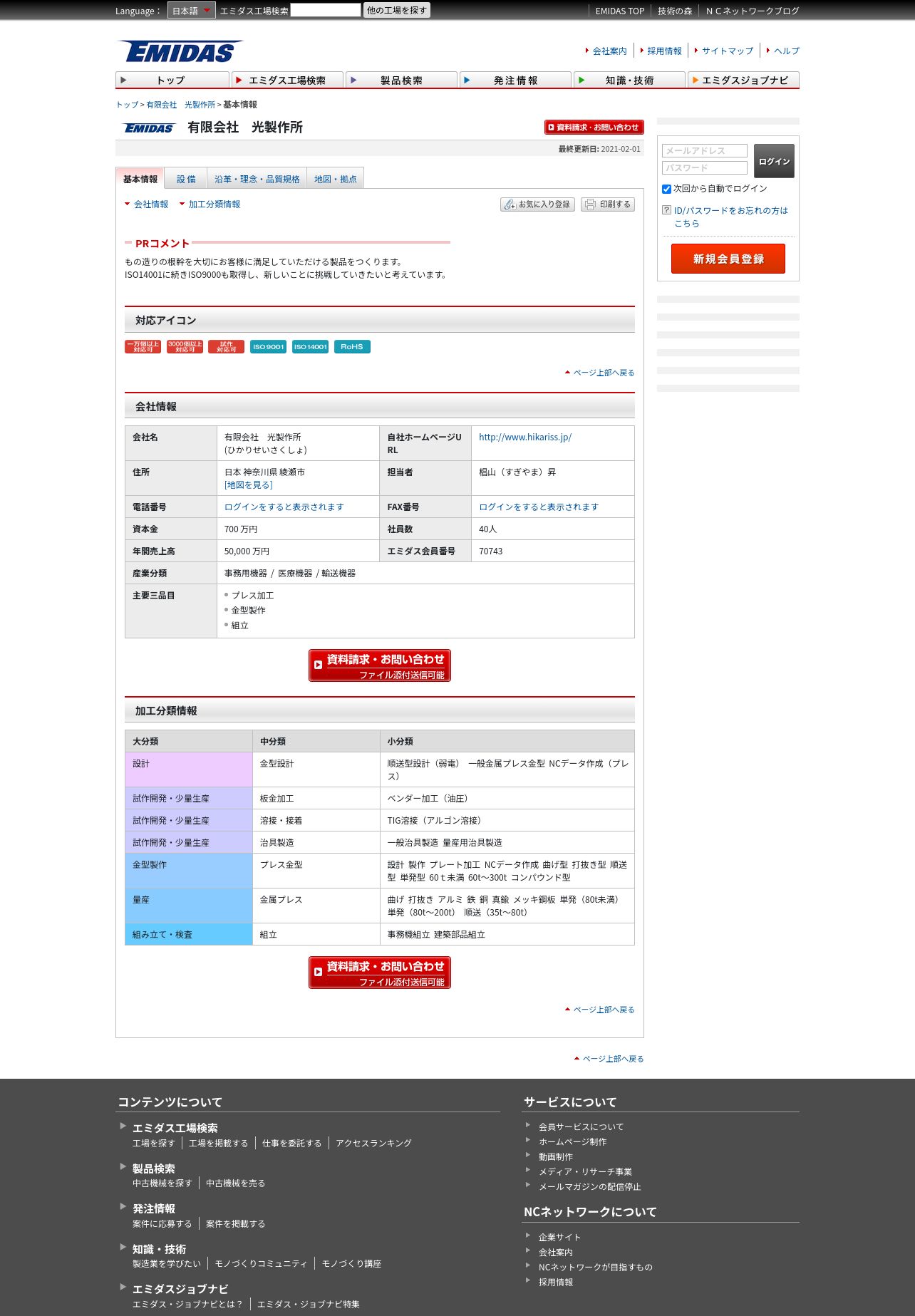
Task: Switch to the 沿革・理念・品質規格 tab
Action: tap(257, 179)
